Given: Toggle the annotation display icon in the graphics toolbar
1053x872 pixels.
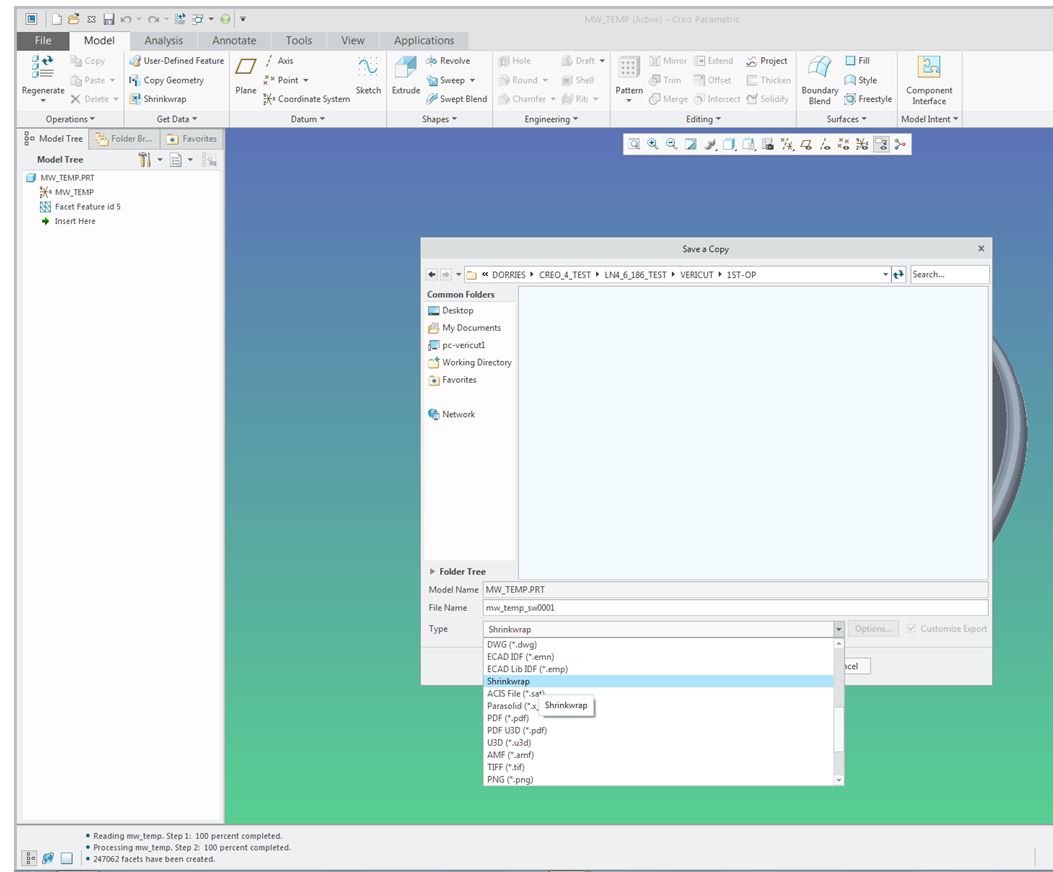Looking at the screenshot, I should pos(881,144).
